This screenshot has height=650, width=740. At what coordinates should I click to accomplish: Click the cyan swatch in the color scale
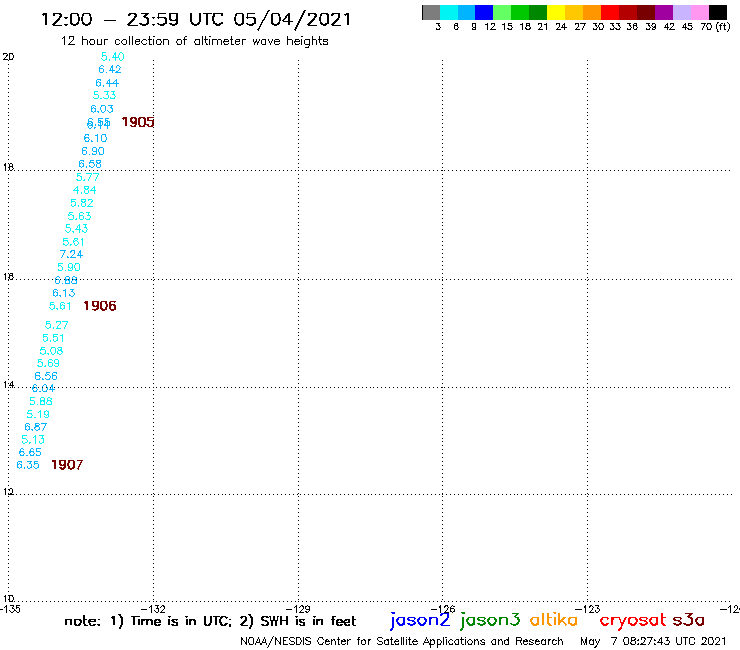tap(449, 12)
